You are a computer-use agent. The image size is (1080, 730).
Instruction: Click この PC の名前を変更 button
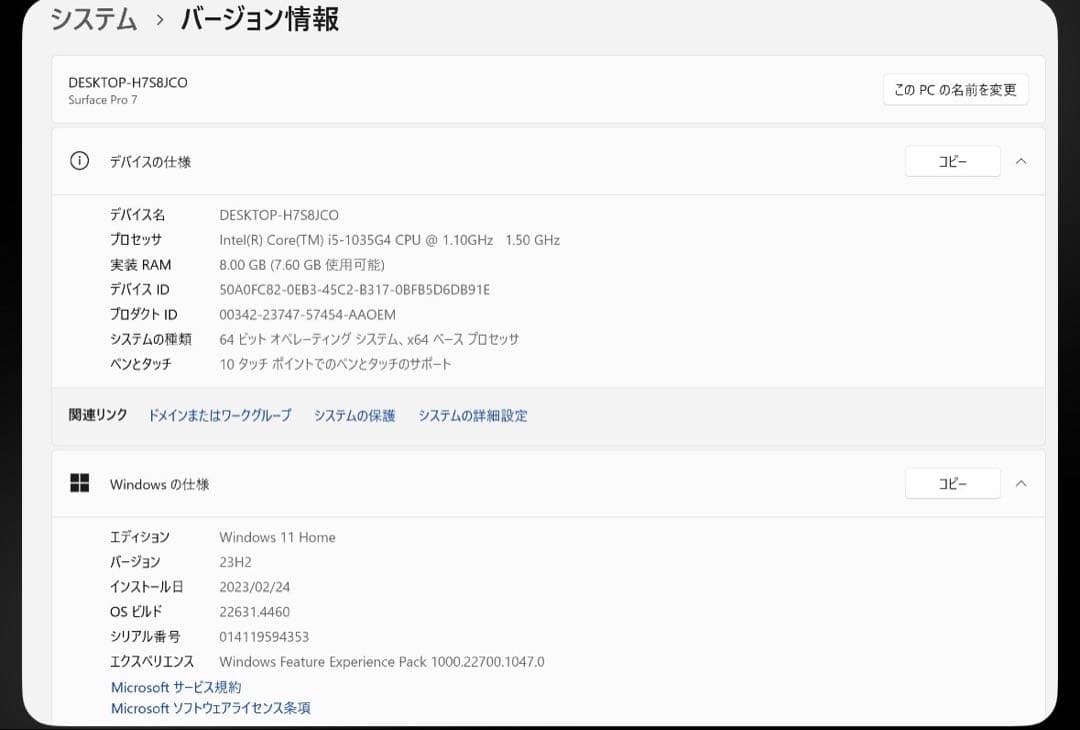tap(954, 89)
